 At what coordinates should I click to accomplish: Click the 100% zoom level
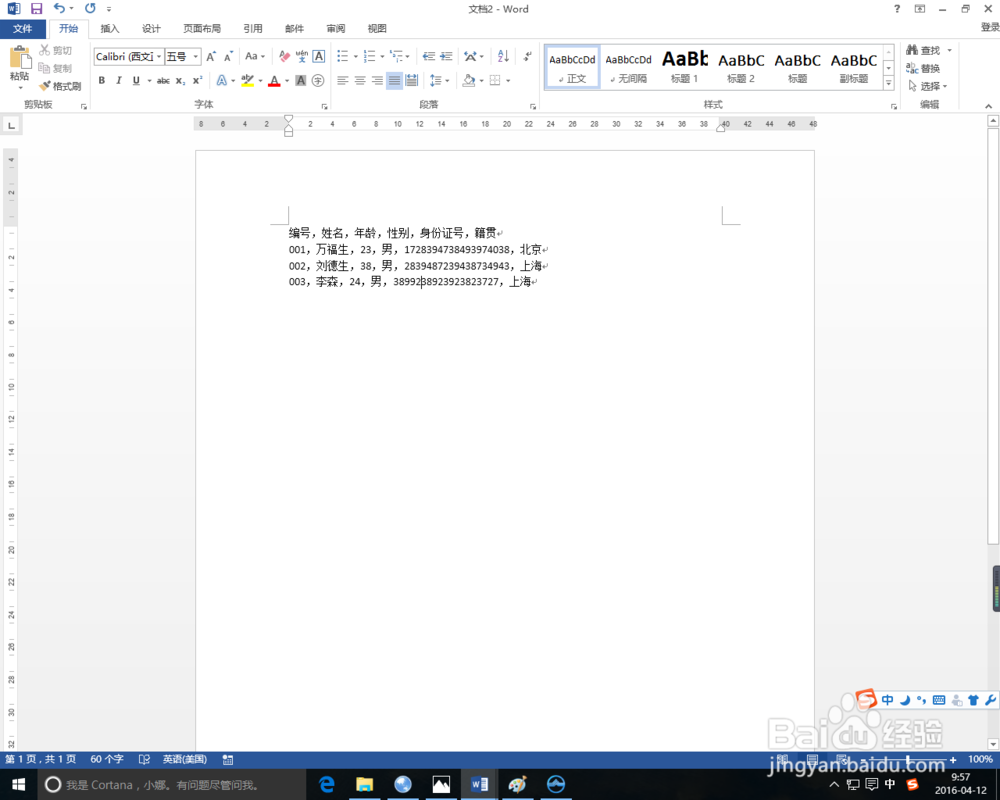coord(980,759)
